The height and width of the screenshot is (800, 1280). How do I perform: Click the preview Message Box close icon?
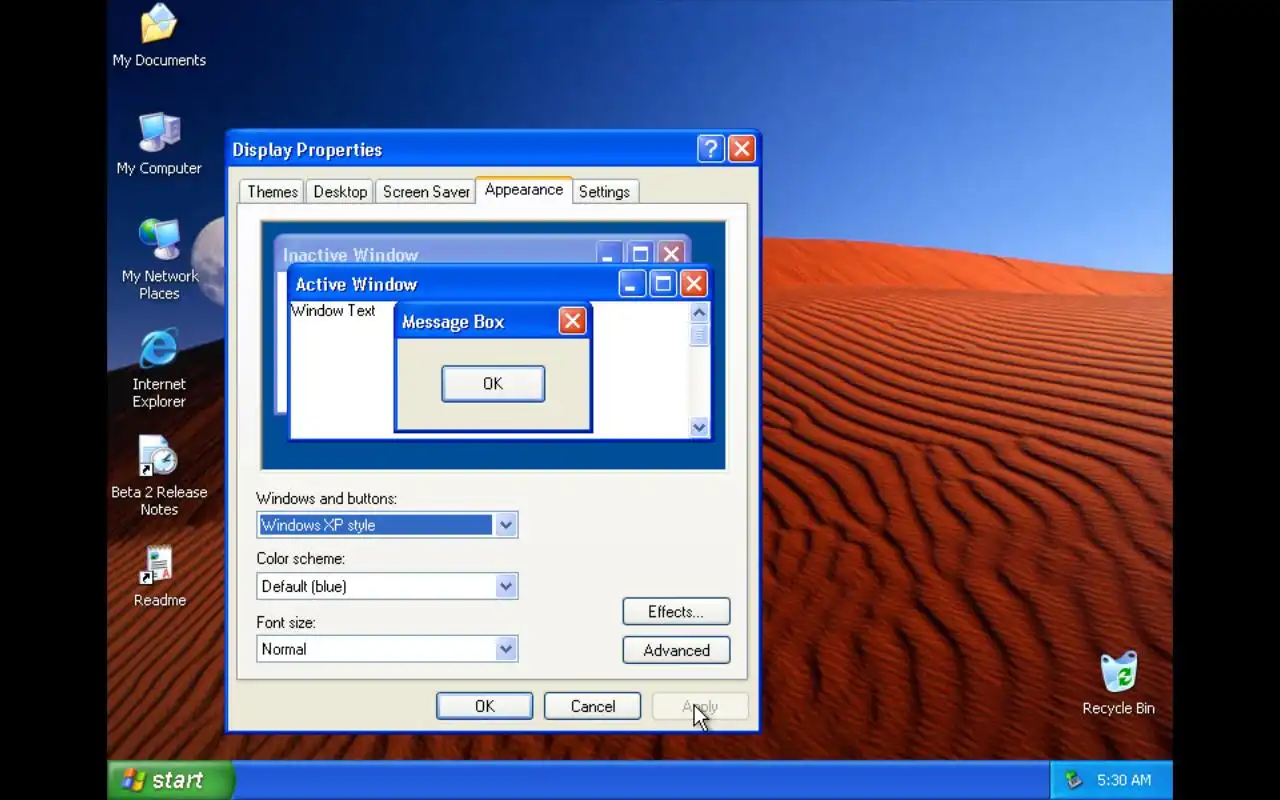click(572, 320)
